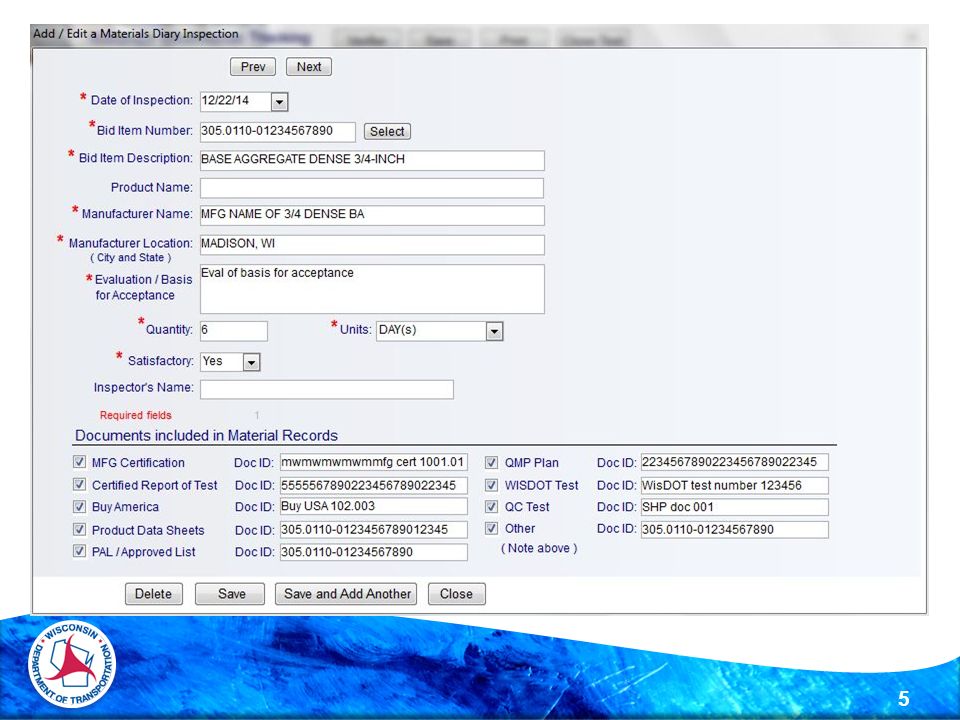Uncheck the QMP Plan checkbox
The height and width of the screenshot is (720, 960).
tap(491, 462)
